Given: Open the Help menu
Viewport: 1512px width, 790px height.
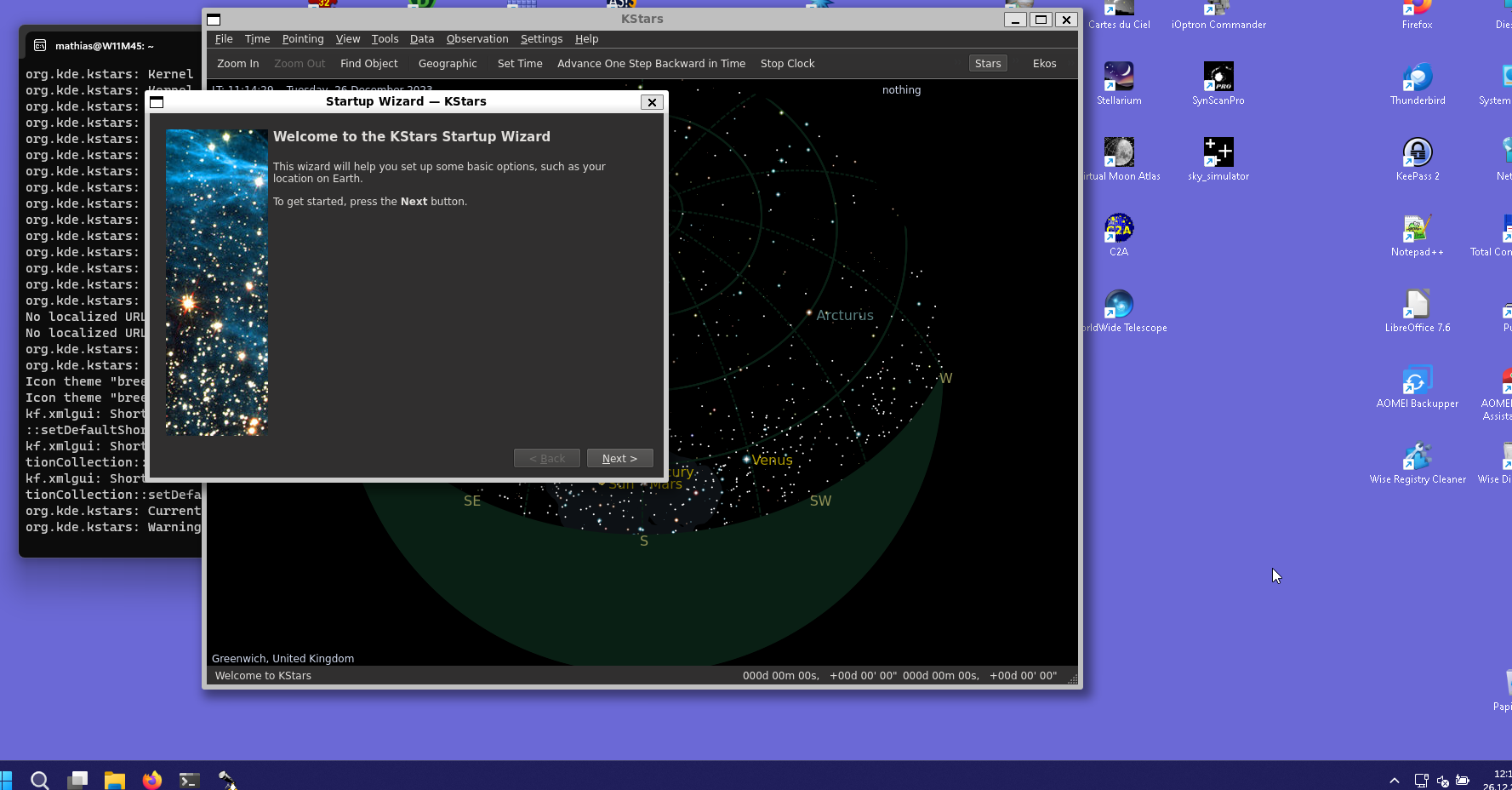Looking at the screenshot, I should point(586,39).
